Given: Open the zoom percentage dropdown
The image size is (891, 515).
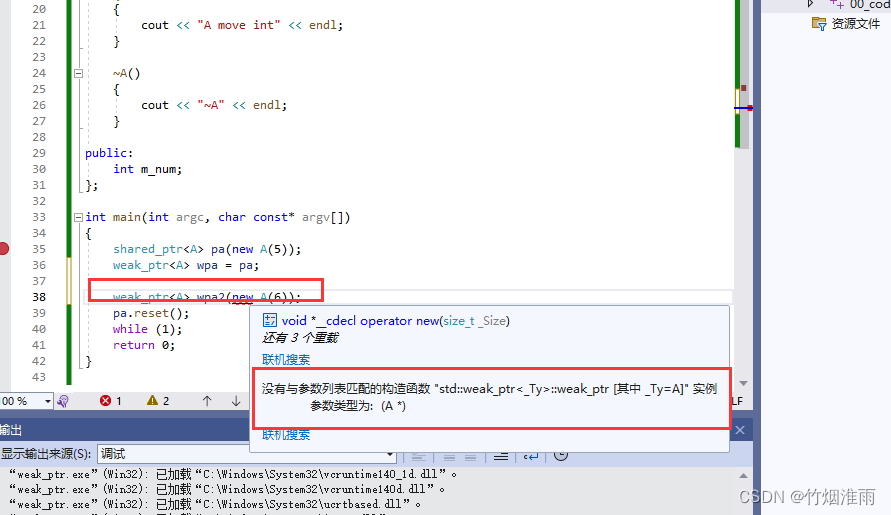Looking at the screenshot, I should tap(47, 401).
